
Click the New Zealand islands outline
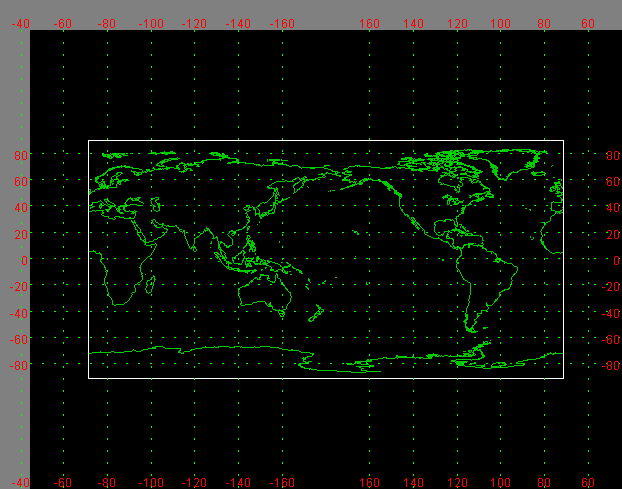point(316,313)
